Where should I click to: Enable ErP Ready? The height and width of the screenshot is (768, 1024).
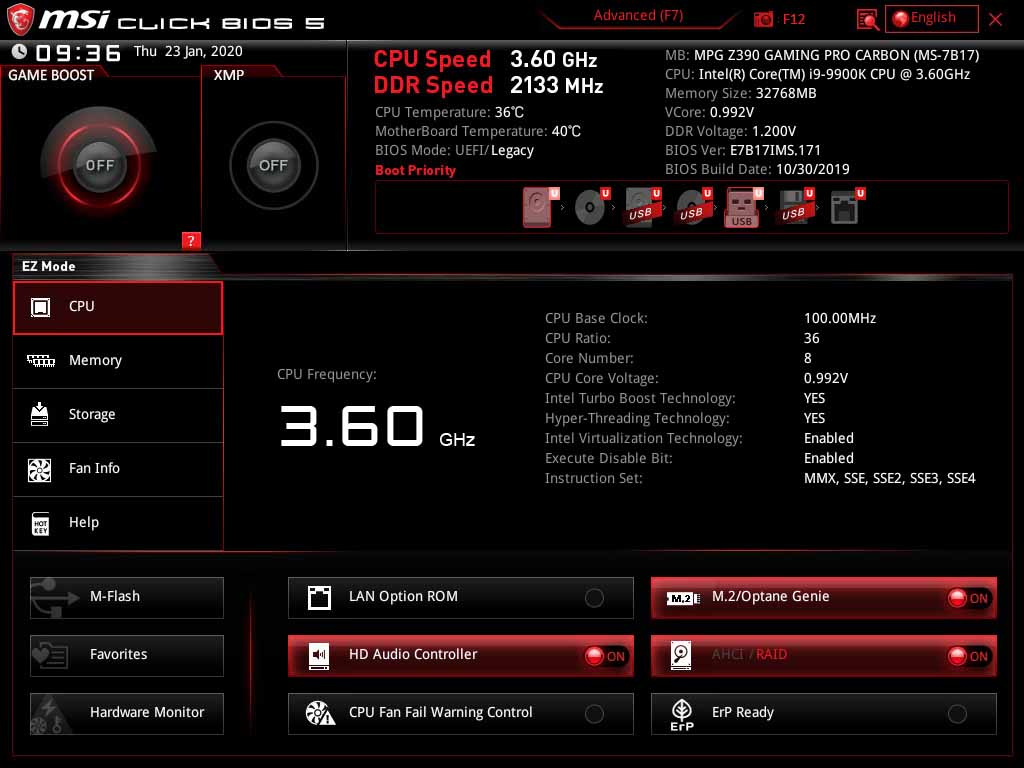pyautogui.click(x=958, y=713)
